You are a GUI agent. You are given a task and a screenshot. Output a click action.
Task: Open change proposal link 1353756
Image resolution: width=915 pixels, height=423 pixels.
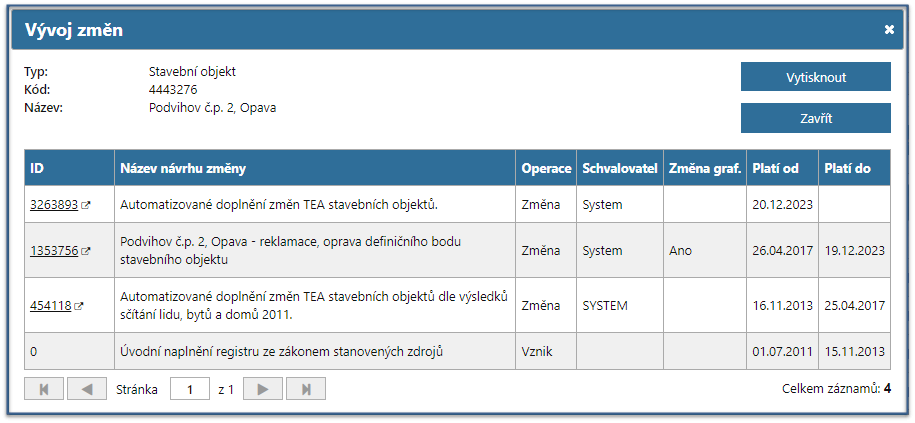tap(54, 251)
